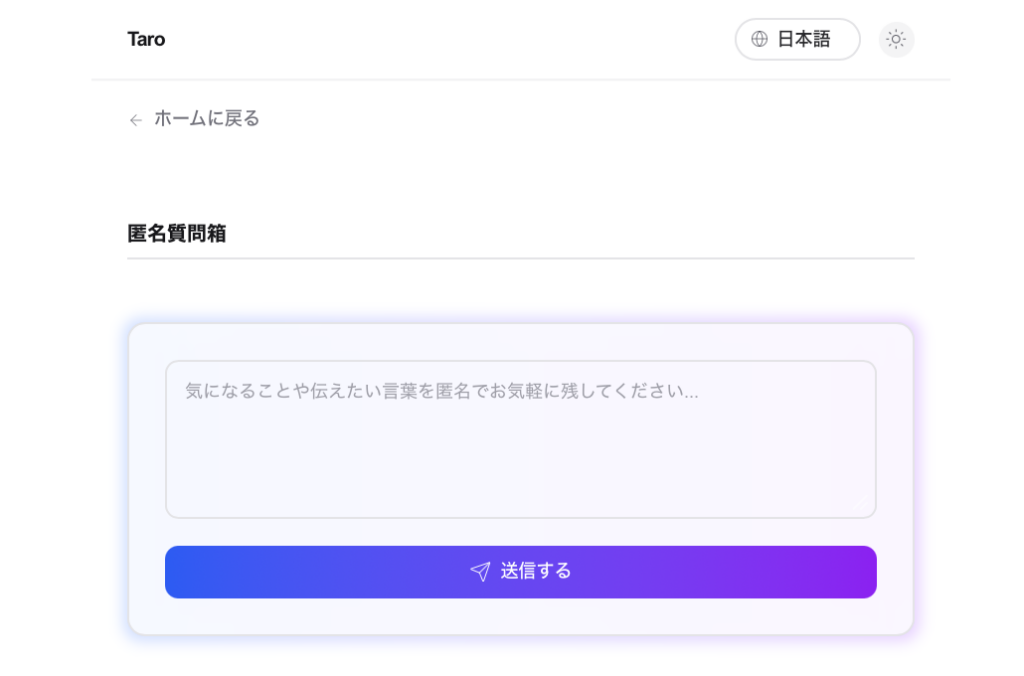Click the Taro profile name
The image size is (1024, 676).
coord(145,39)
